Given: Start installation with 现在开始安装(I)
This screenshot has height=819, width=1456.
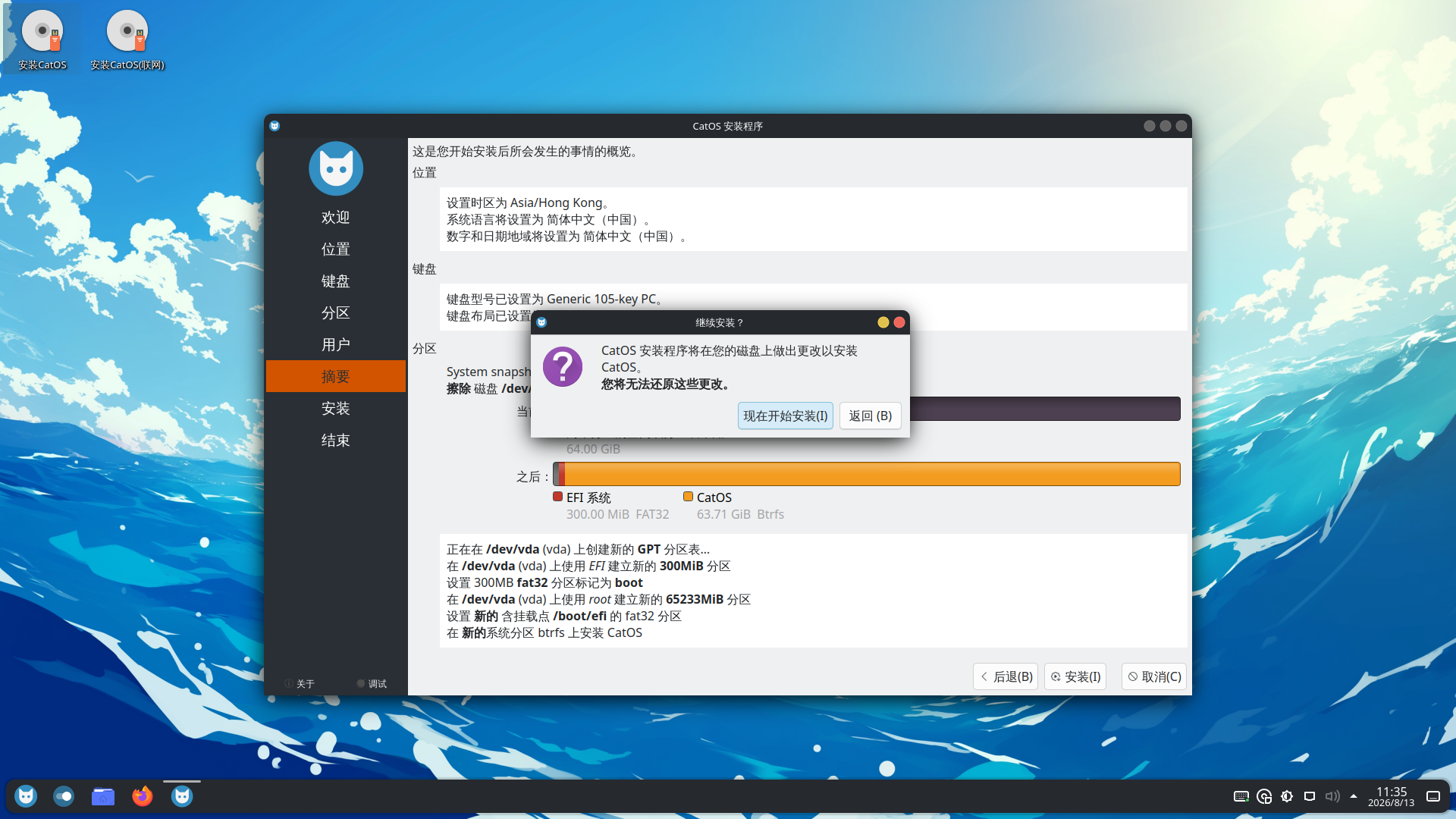Looking at the screenshot, I should coord(786,416).
